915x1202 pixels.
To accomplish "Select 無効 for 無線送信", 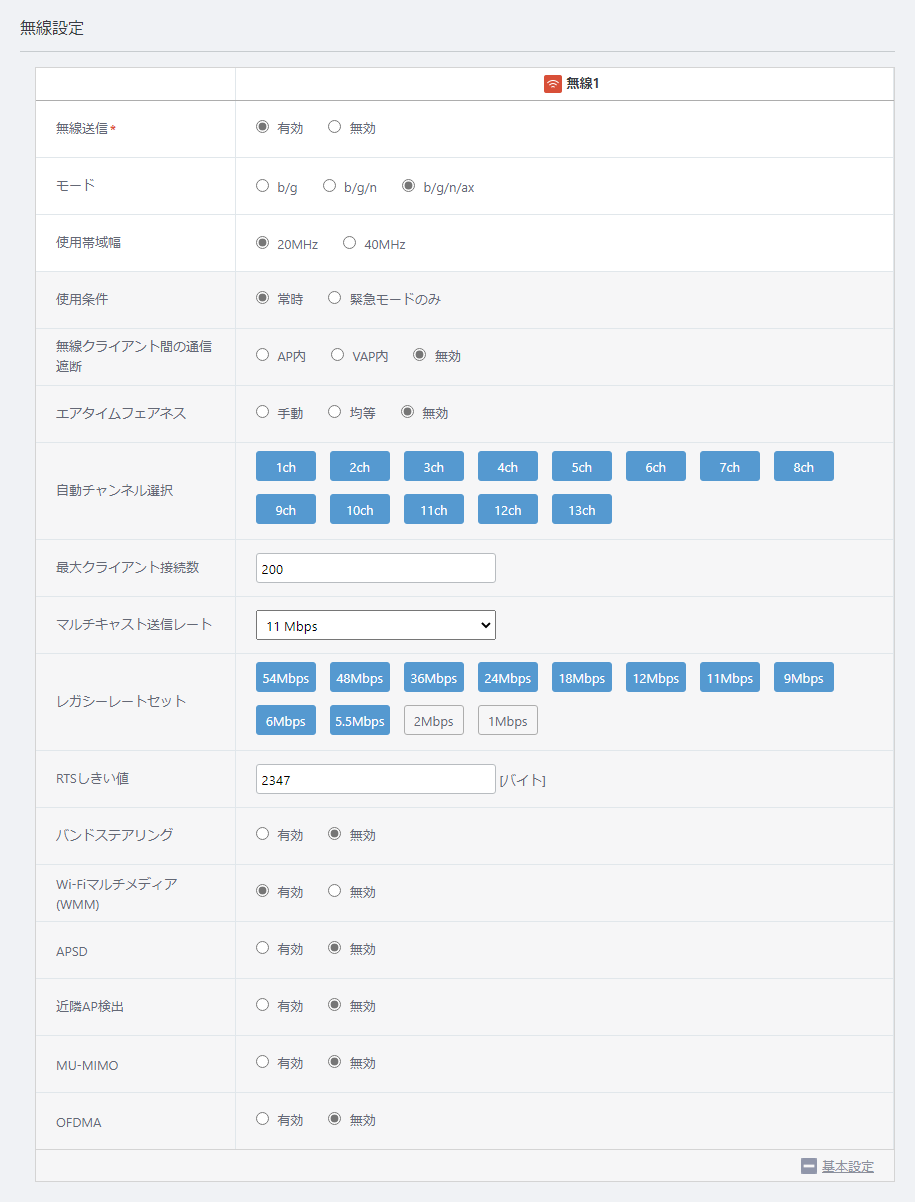I will pos(335,127).
